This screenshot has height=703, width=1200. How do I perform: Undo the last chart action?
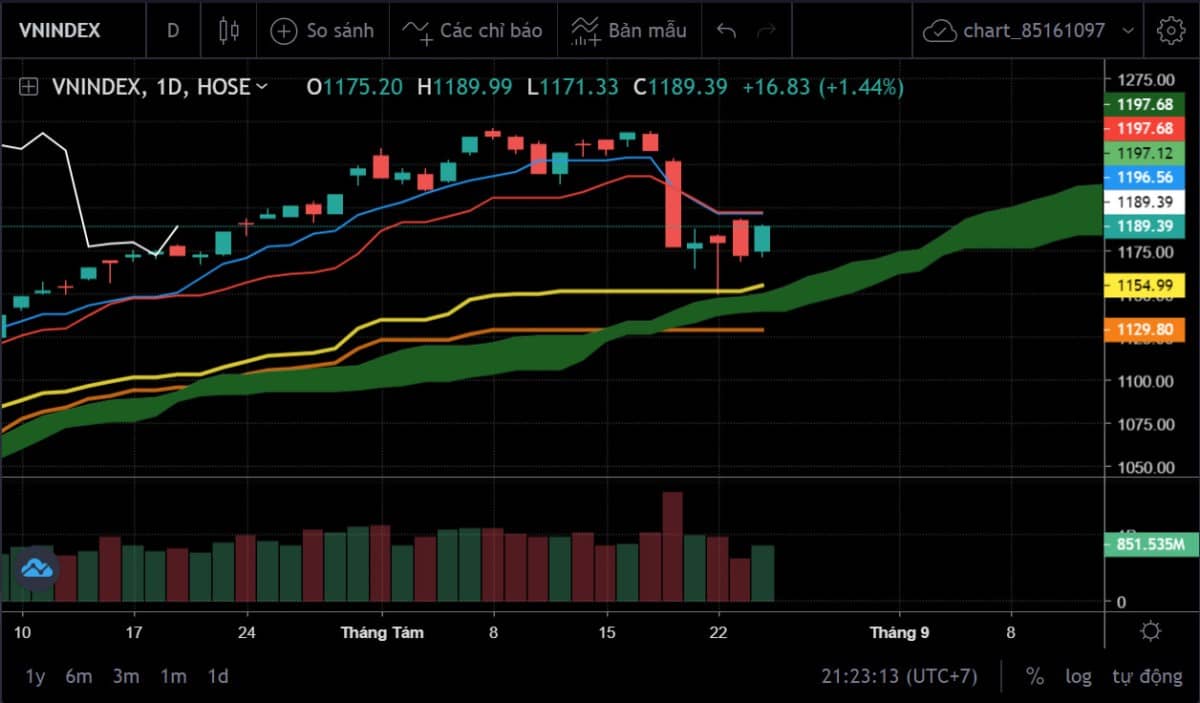point(727,31)
